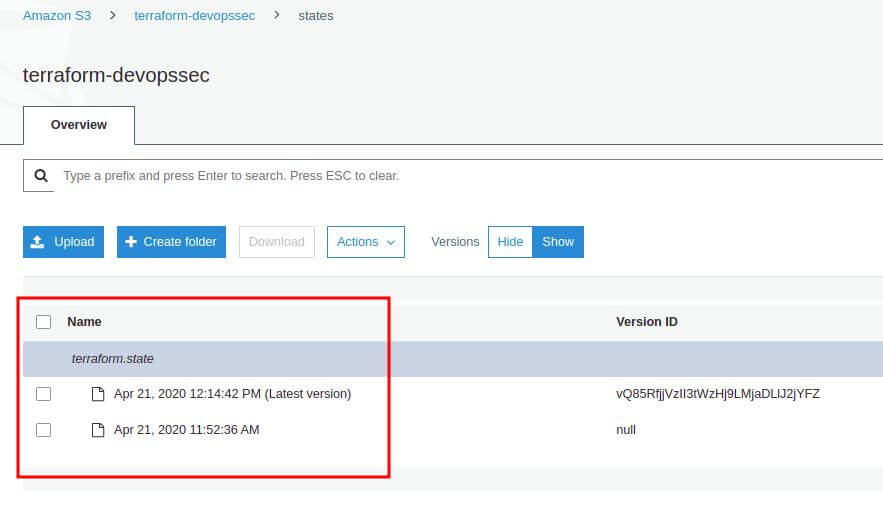This screenshot has width=883, height=519.
Task: Open the Actions dropdown menu
Action: click(365, 242)
